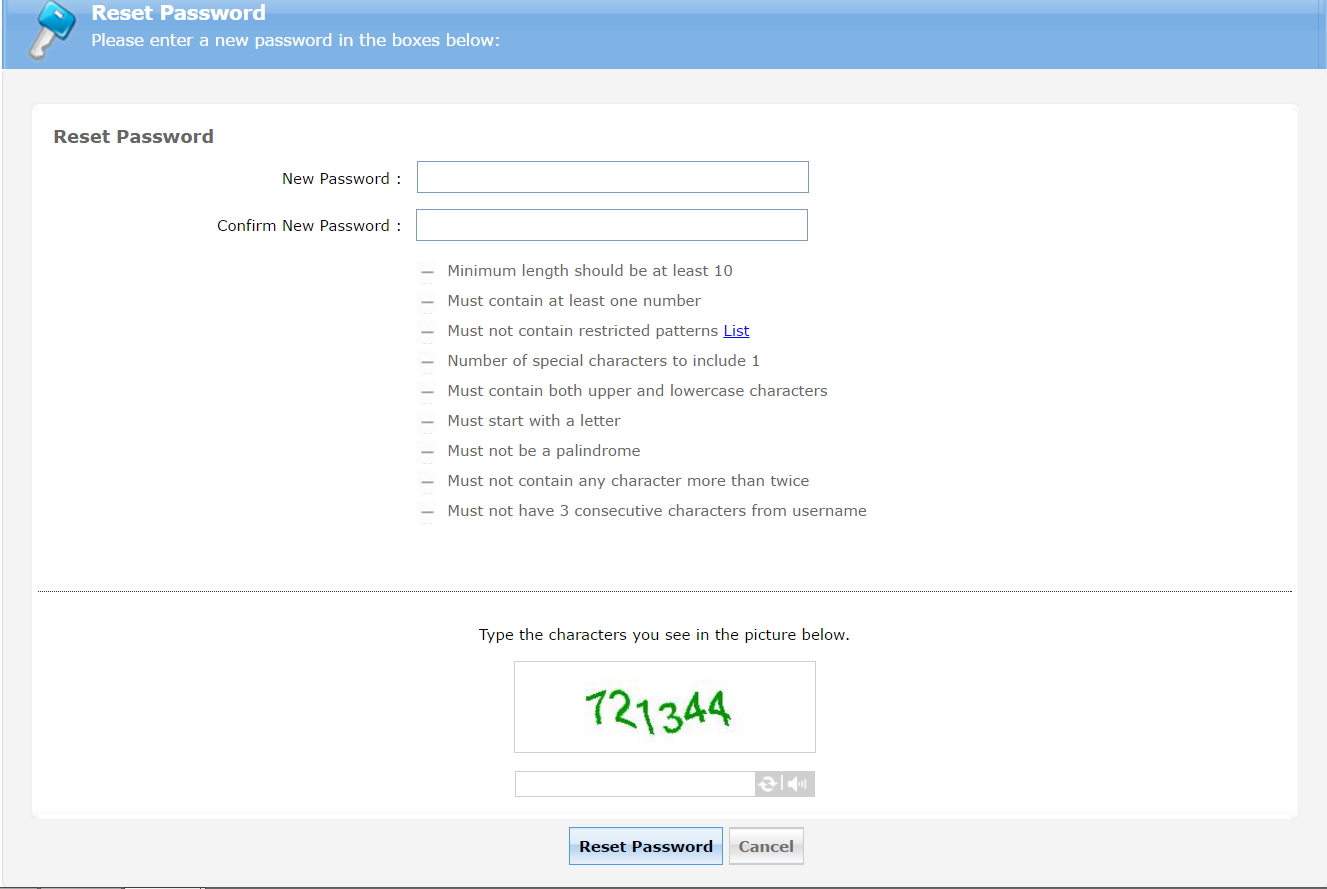The width and height of the screenshot is (1327, 889).
Task: Click the status dash next to 'at least one number'
Action: coord(427,302)
